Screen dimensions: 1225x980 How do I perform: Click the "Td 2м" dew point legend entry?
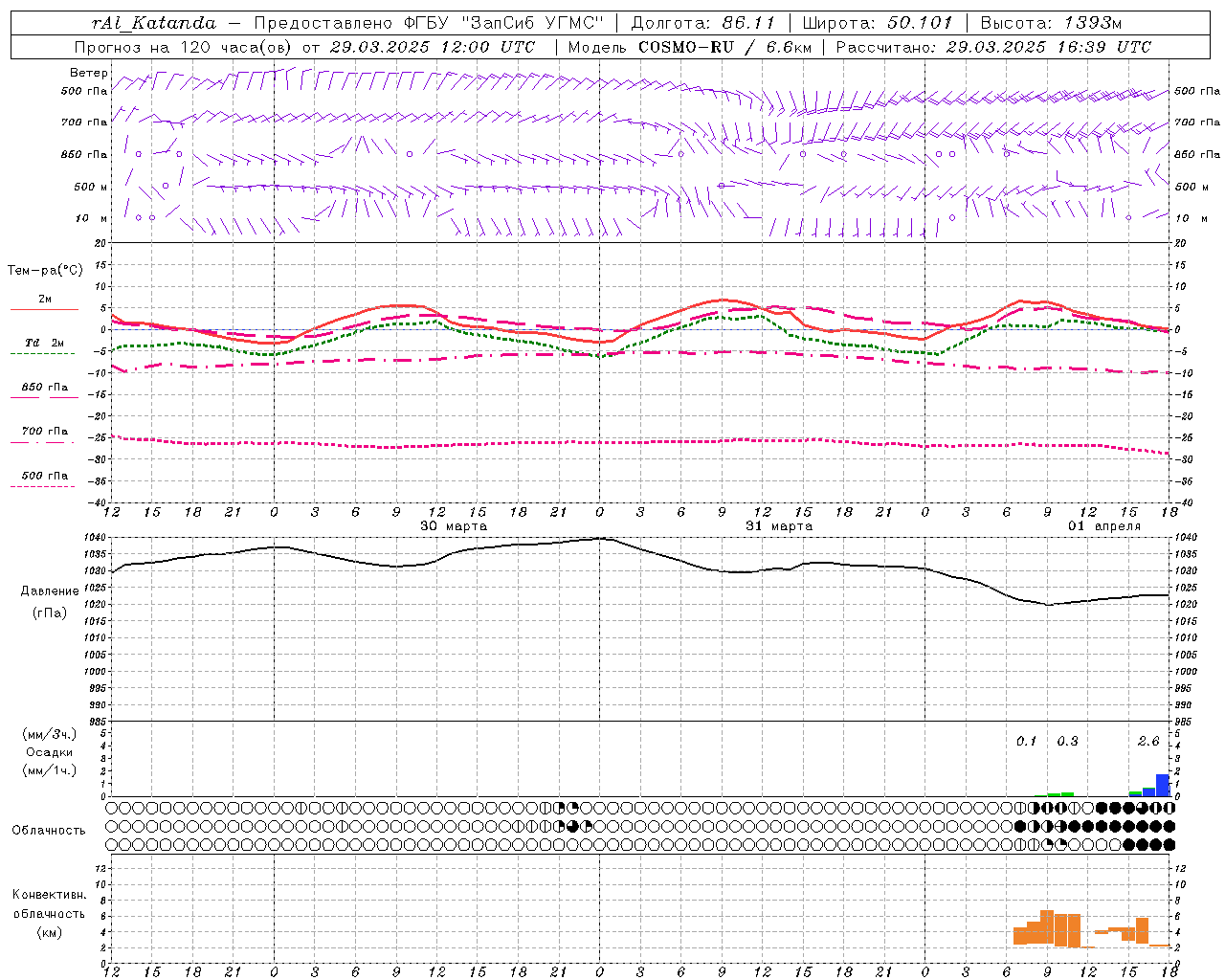pyautogui.click(x=44, y=343)
